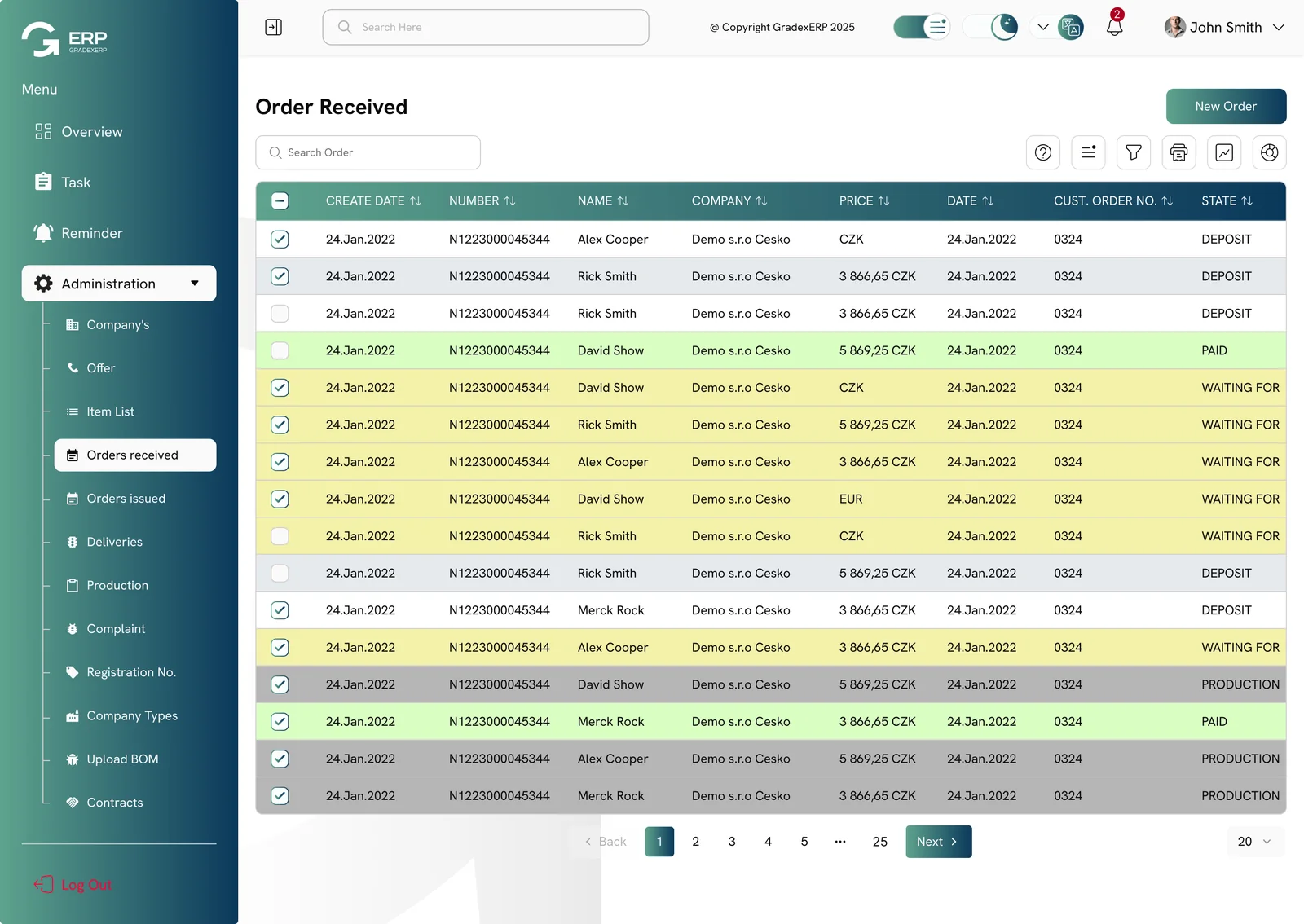Open the help question mark icon

click(x=1043, y=152)
